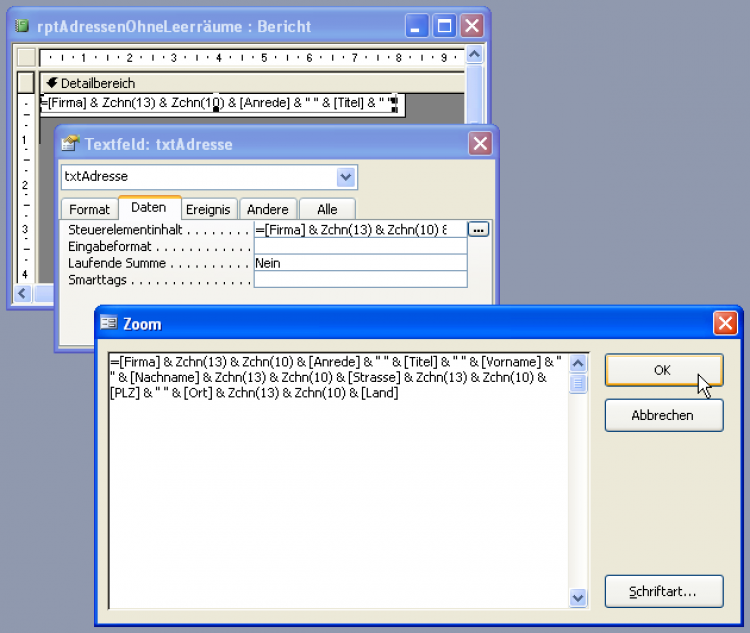Screen dimensions: 750x633
Task: Minimize the rptAdressenOhneLeerräume report window
Action: point(419,26)
